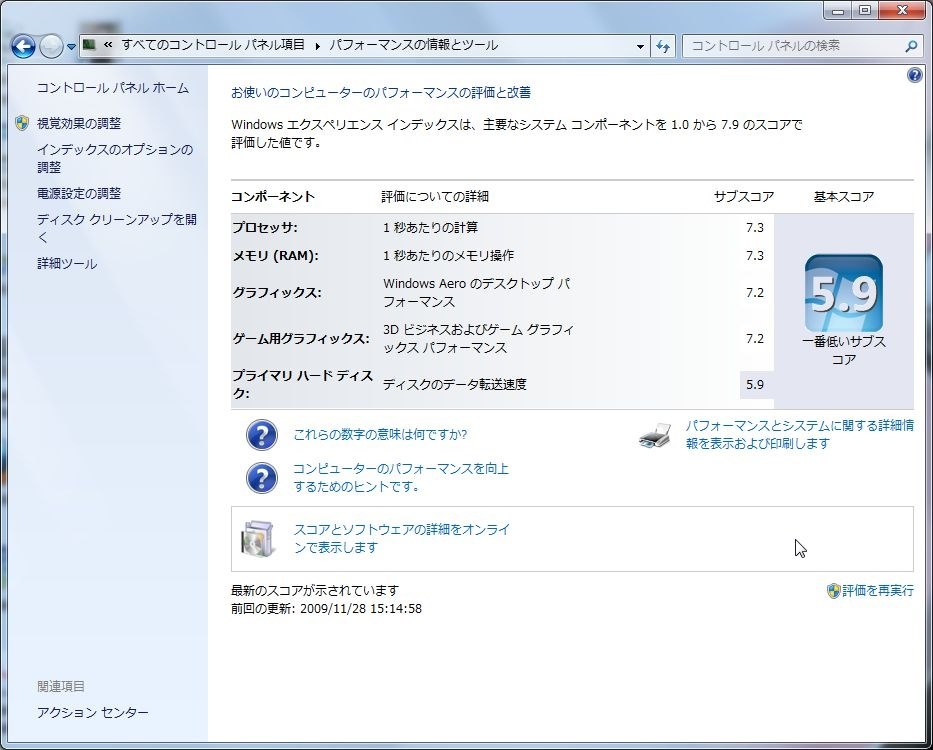Click パフォーマンスの情報とツール breadcrumb
Screen dimensions: 933x750
tap(414, 45)
